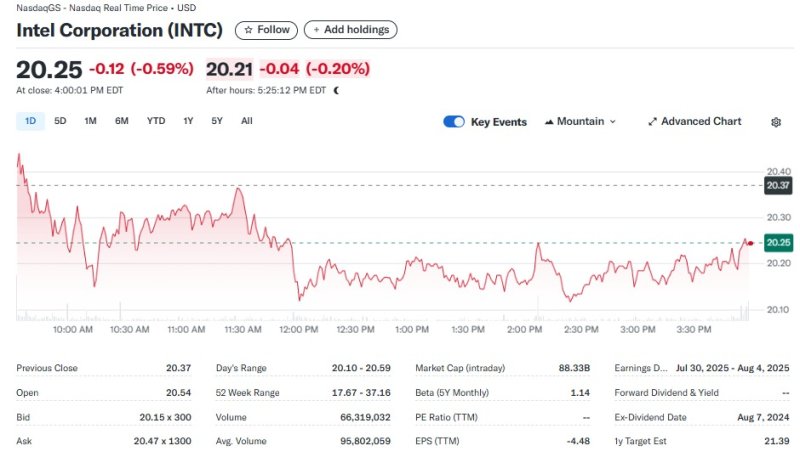The height and width of the screenshot is (457, 800).
Task: Click the After hours 5:25:12 PM EDT timestamp
Action: 266,90
